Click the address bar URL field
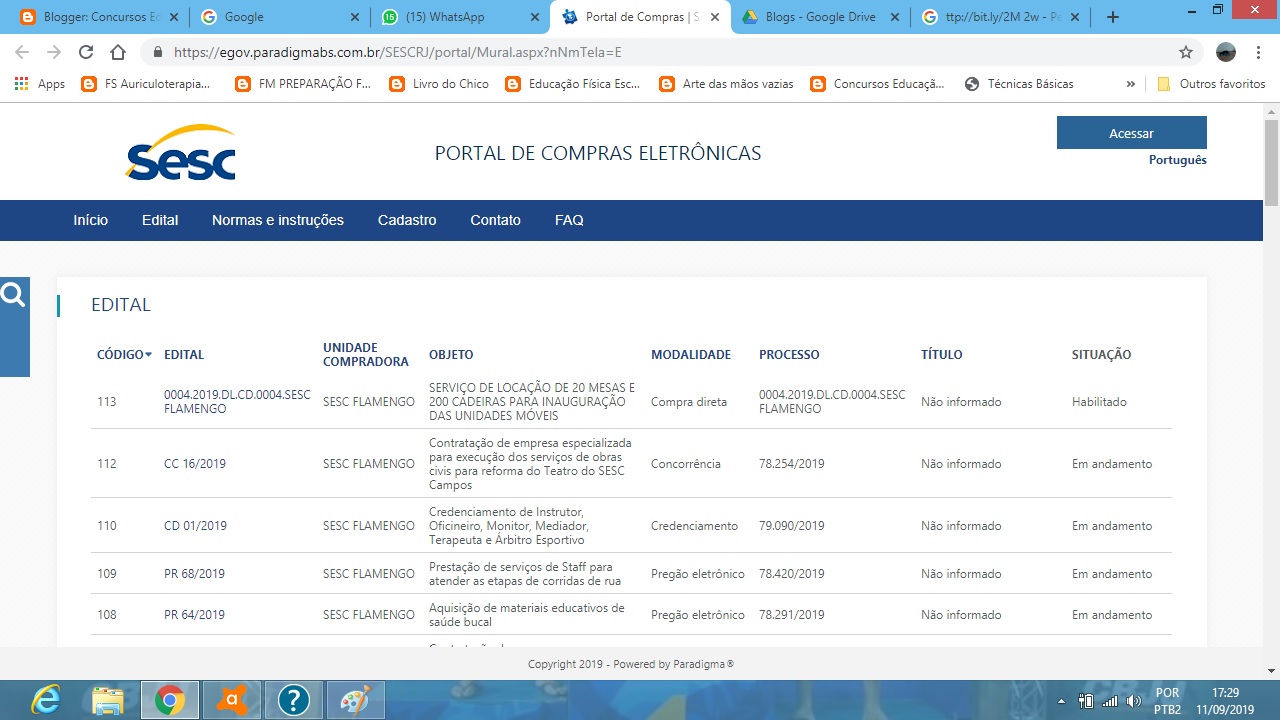 (x=660, y=52)
